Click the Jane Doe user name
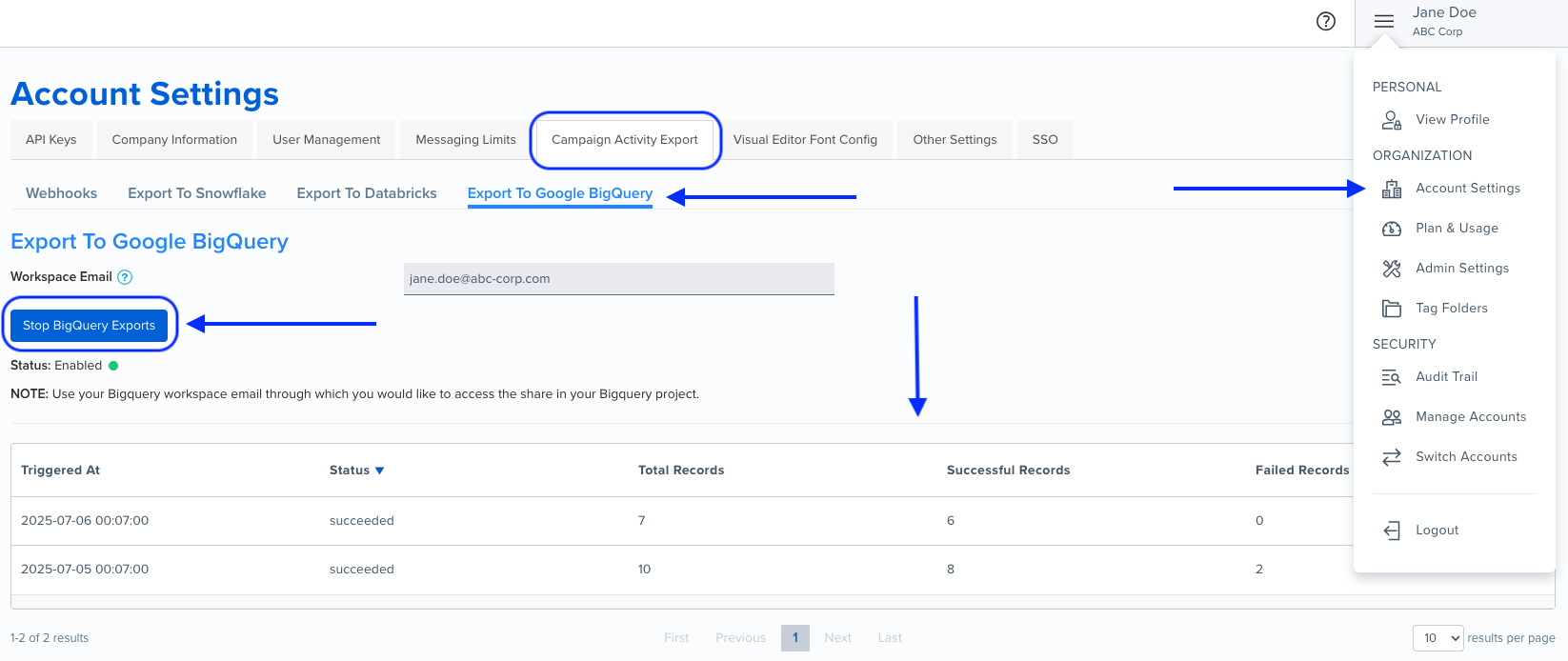Screen dimensions: 1568x661 click(x=1444, y=12)
